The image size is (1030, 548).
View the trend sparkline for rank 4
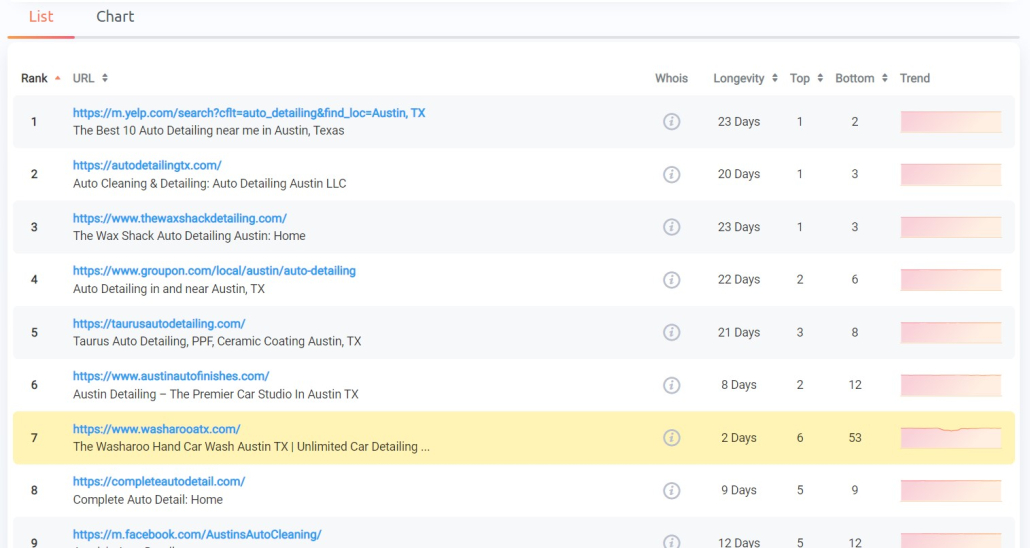coord(951,280)
